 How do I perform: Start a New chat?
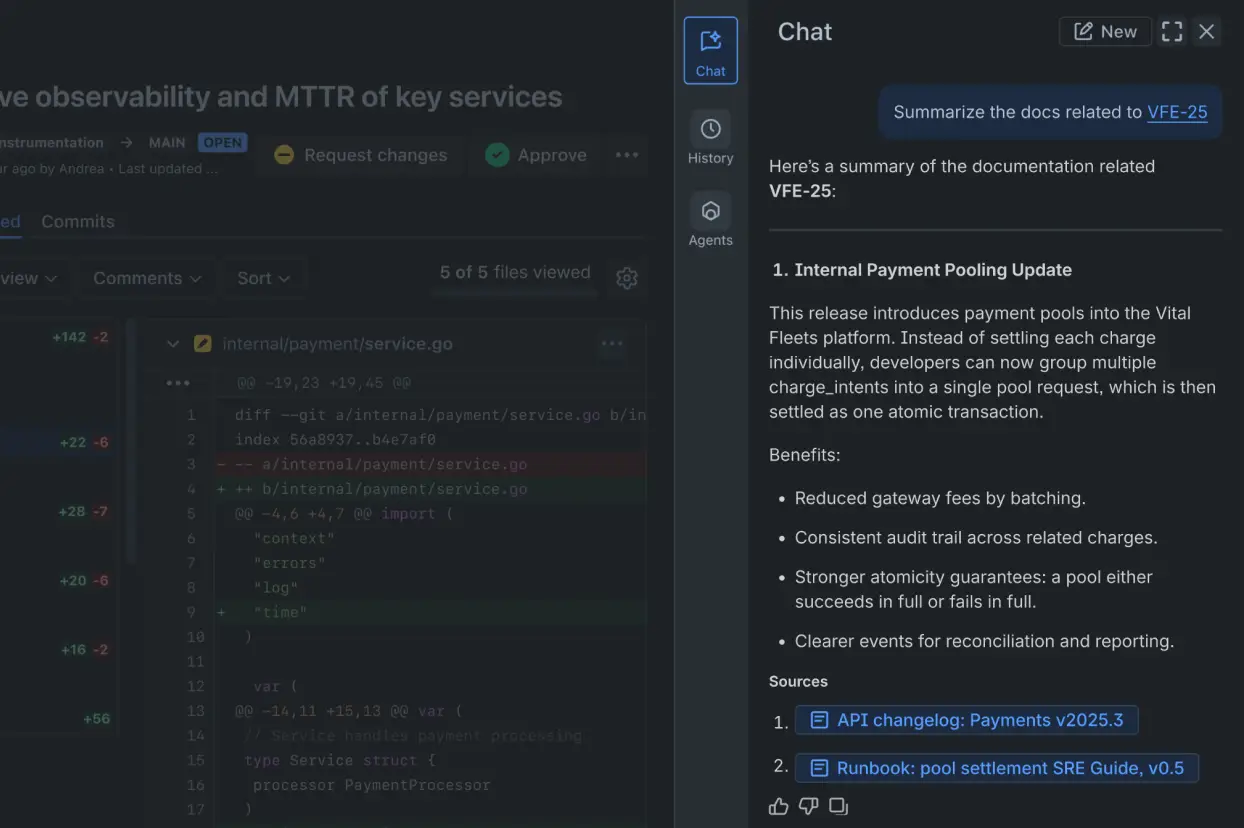[x=1105, y=32]
